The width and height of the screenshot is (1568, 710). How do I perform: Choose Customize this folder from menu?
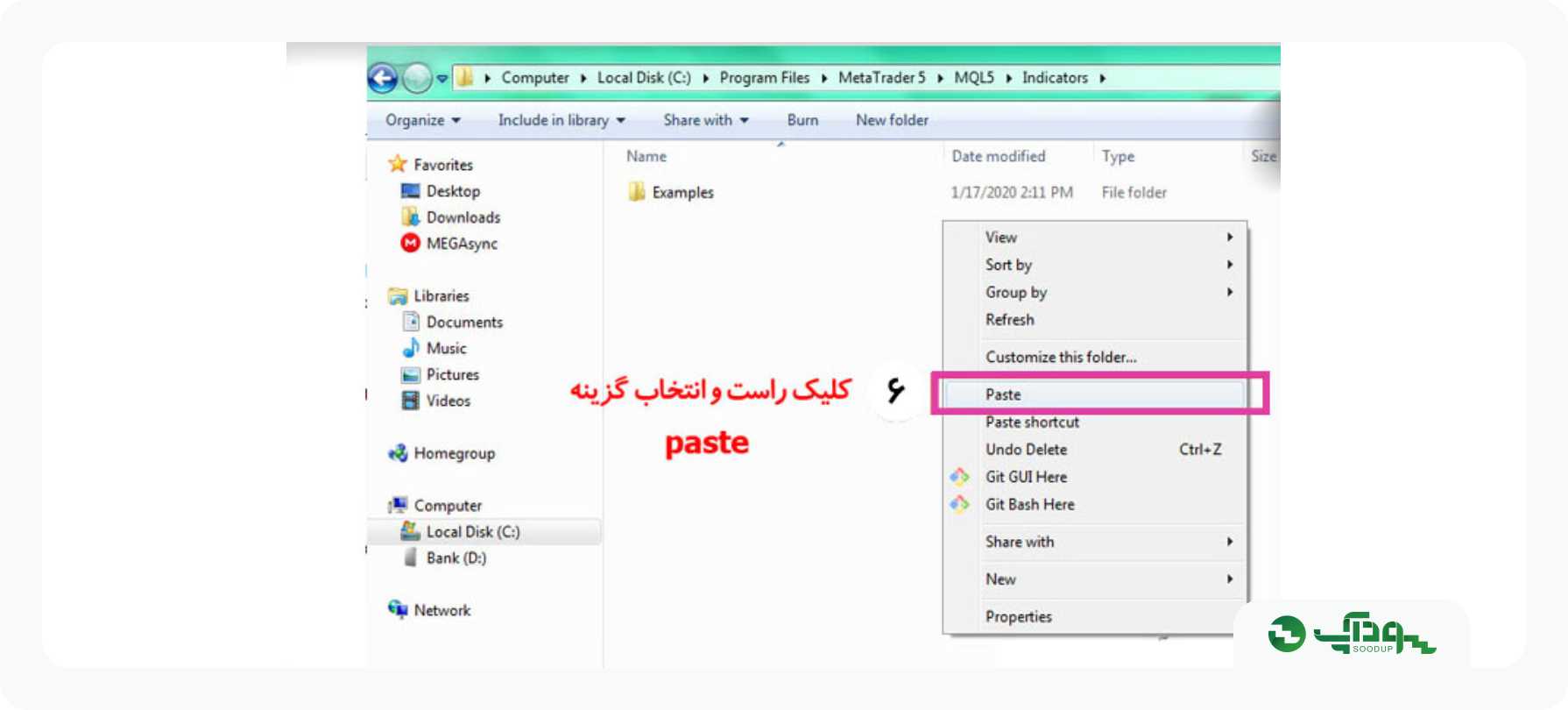click(x=1094, y=358)
